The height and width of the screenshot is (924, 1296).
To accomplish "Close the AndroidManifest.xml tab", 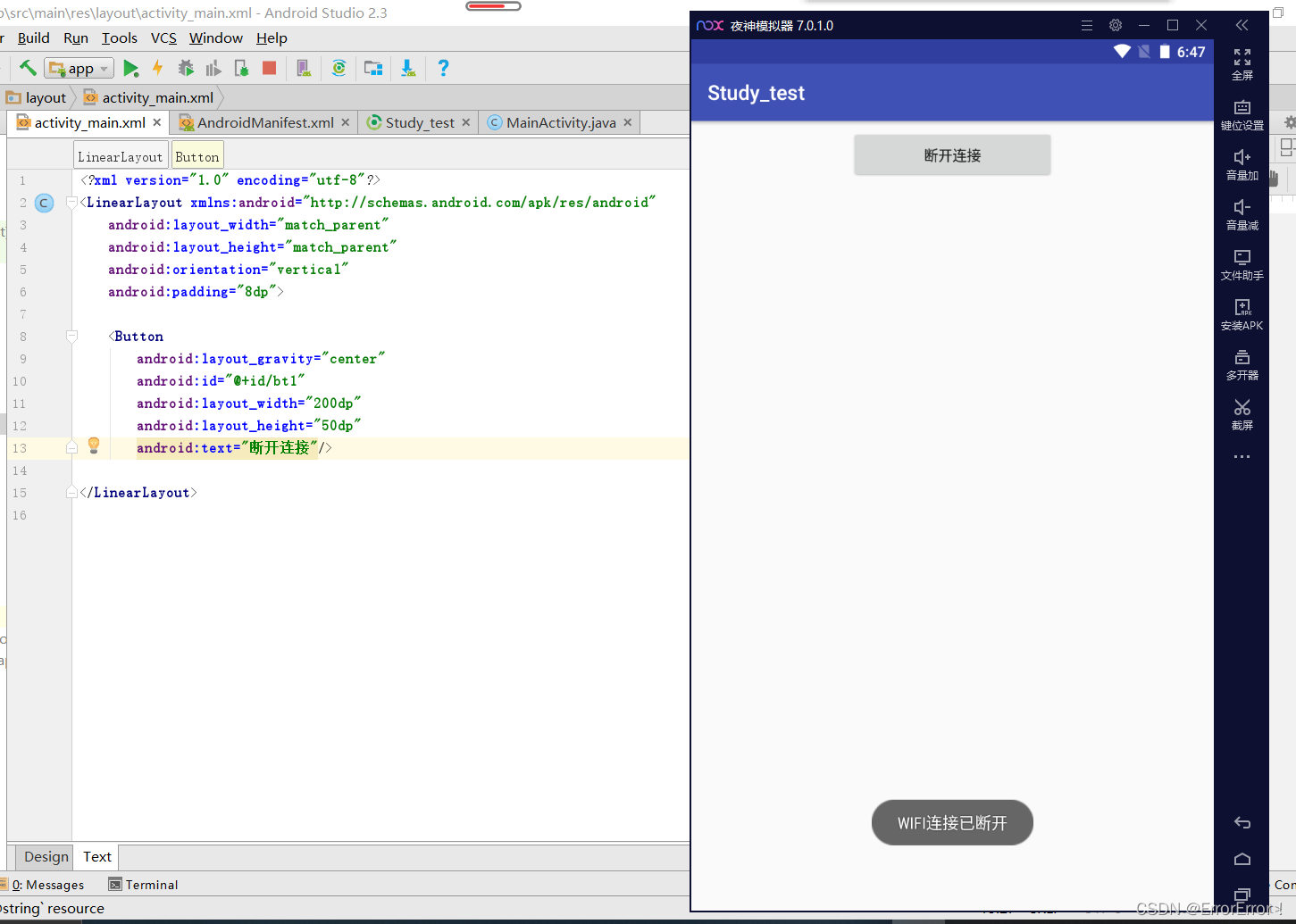I will tap(346, 122).
